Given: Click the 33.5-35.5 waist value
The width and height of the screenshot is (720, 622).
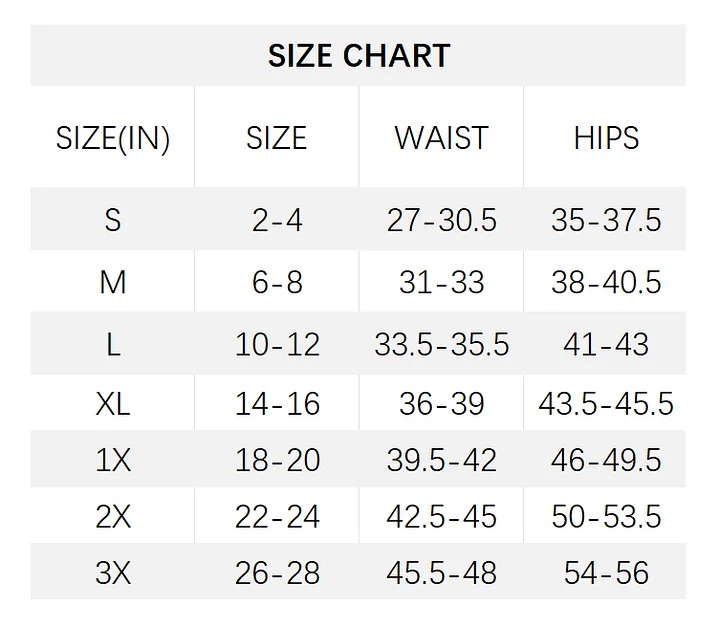Looking at the screenshot, I should click(441, 345).
